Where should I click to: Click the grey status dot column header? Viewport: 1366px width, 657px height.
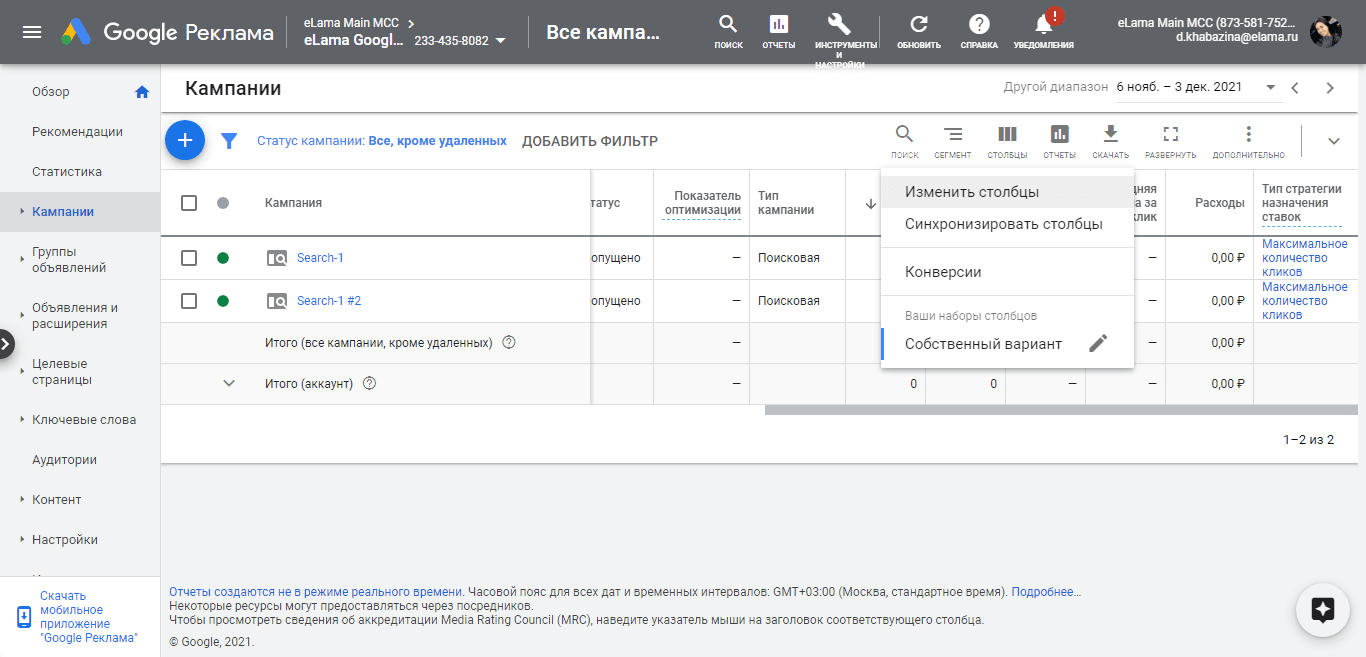coord(223,203)
